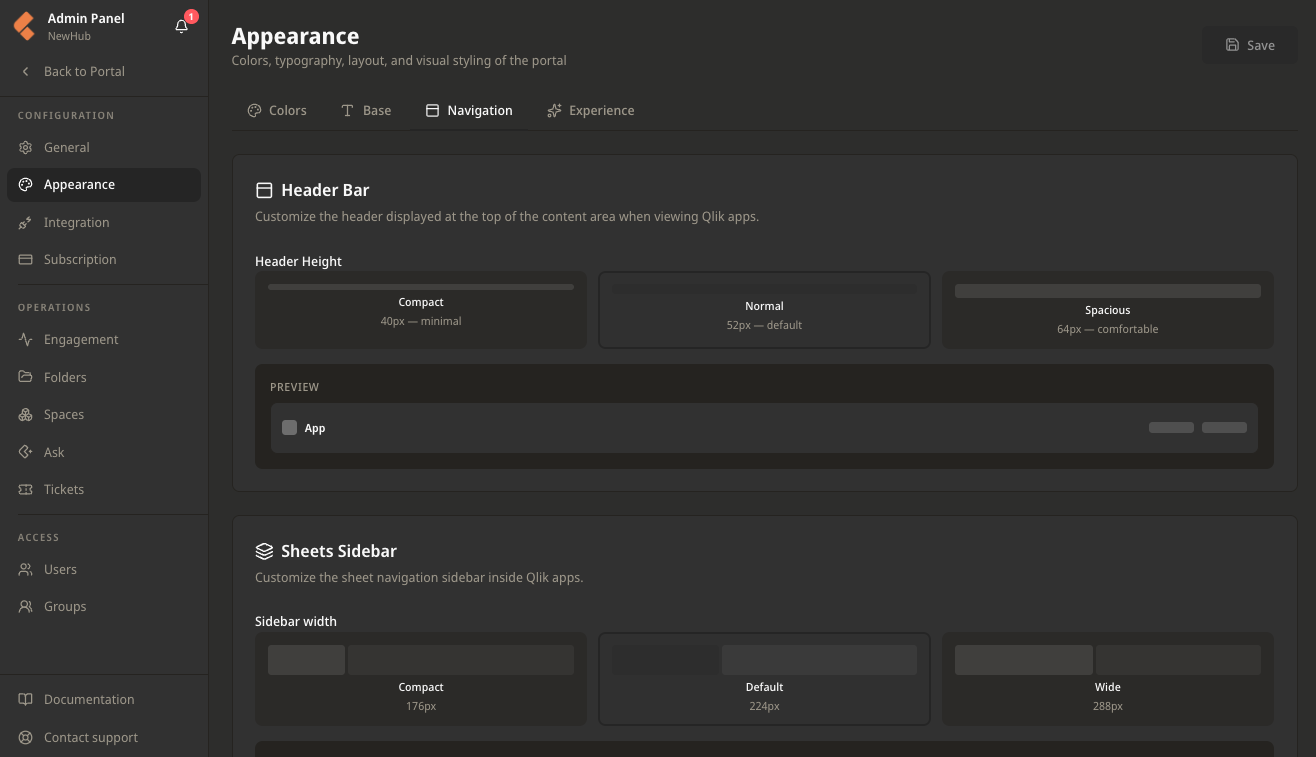Click the Tickets ticket icon
The width and height of the screenshot is (1316, 757).
coord(26,490)
